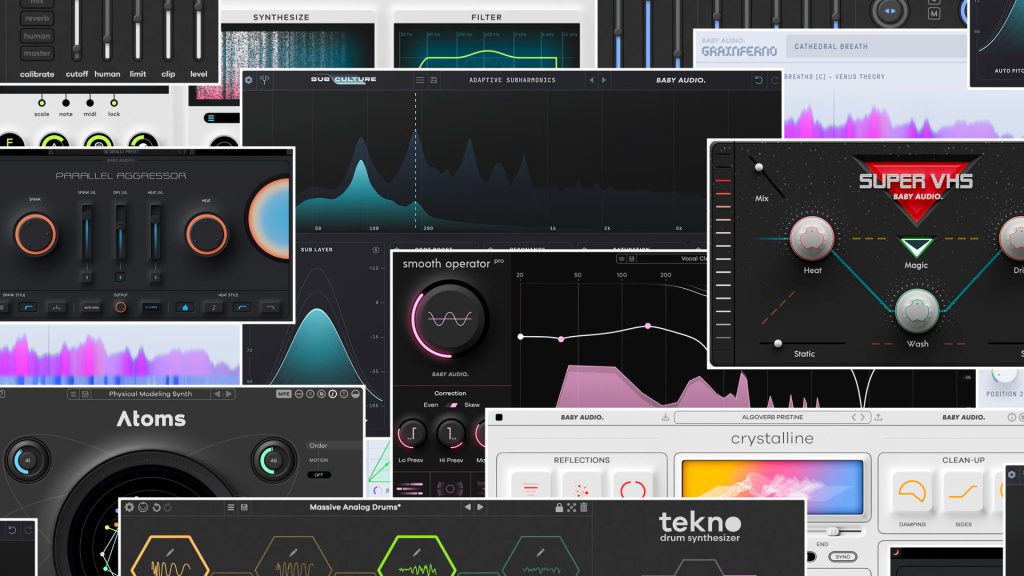Click the Sides icon in Clean-Up

[x=963, y=491]
